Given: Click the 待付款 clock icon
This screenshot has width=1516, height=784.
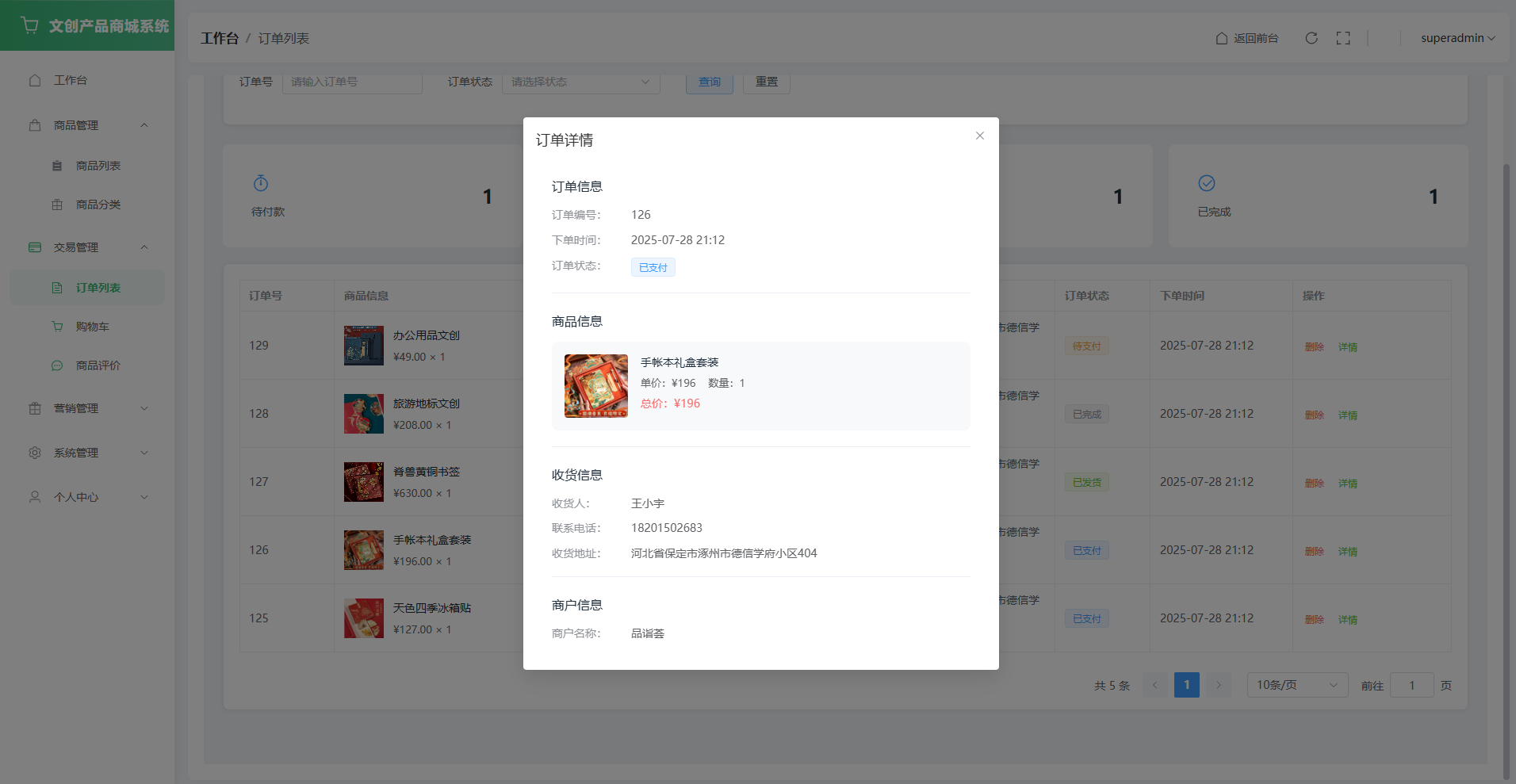Looking at the screenshot, I should tap(261, 184).
